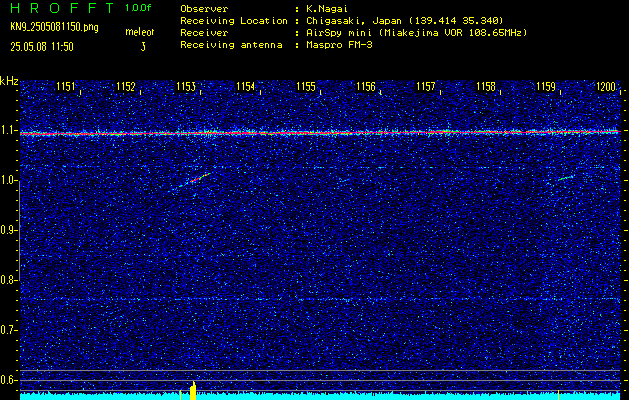Viewport: 629px width, 400px height.
Task: Select the 1200 time marker
Action: [606, 87]
